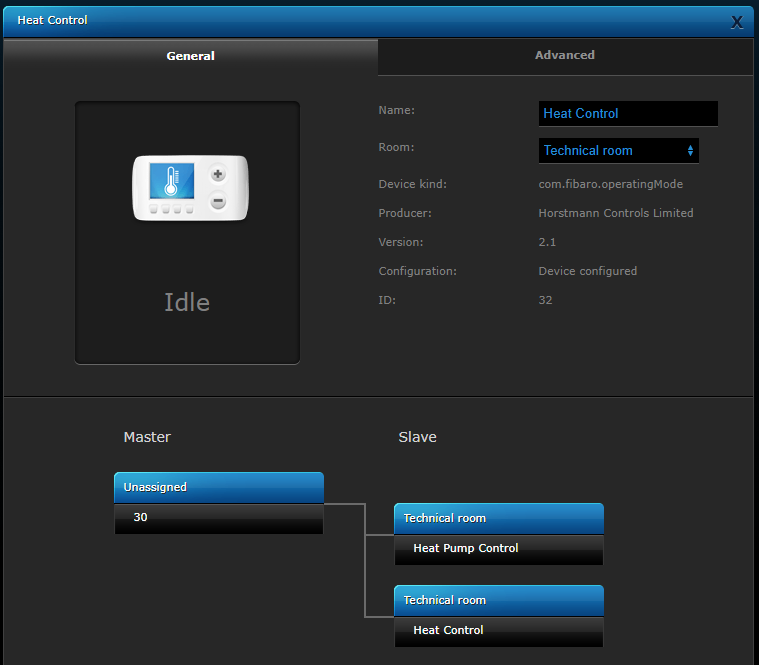Click the Name: label
Screen dimensions: 759x665
pos(396,110)
